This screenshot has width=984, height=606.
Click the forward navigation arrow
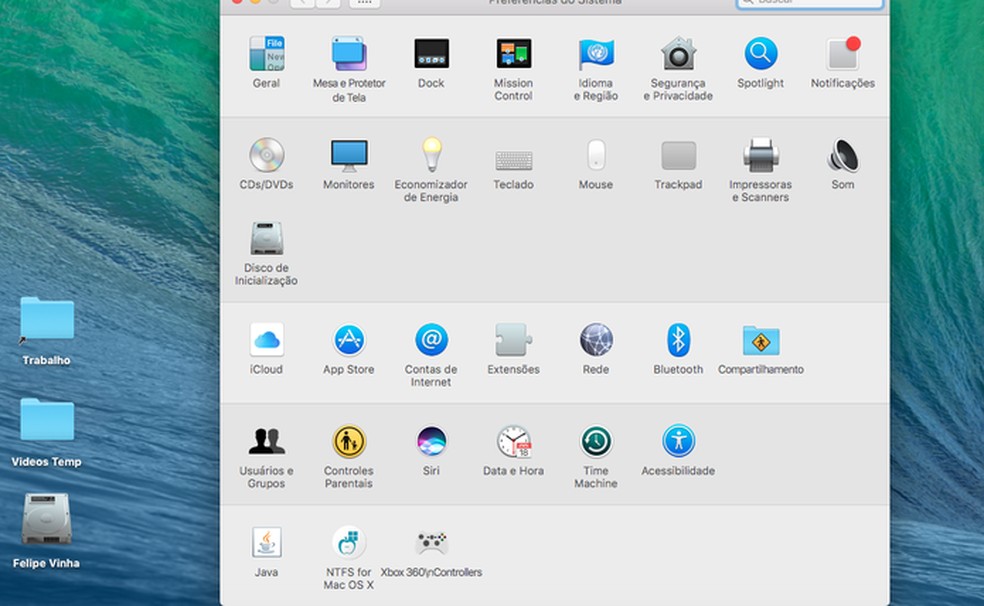(326, 3)
